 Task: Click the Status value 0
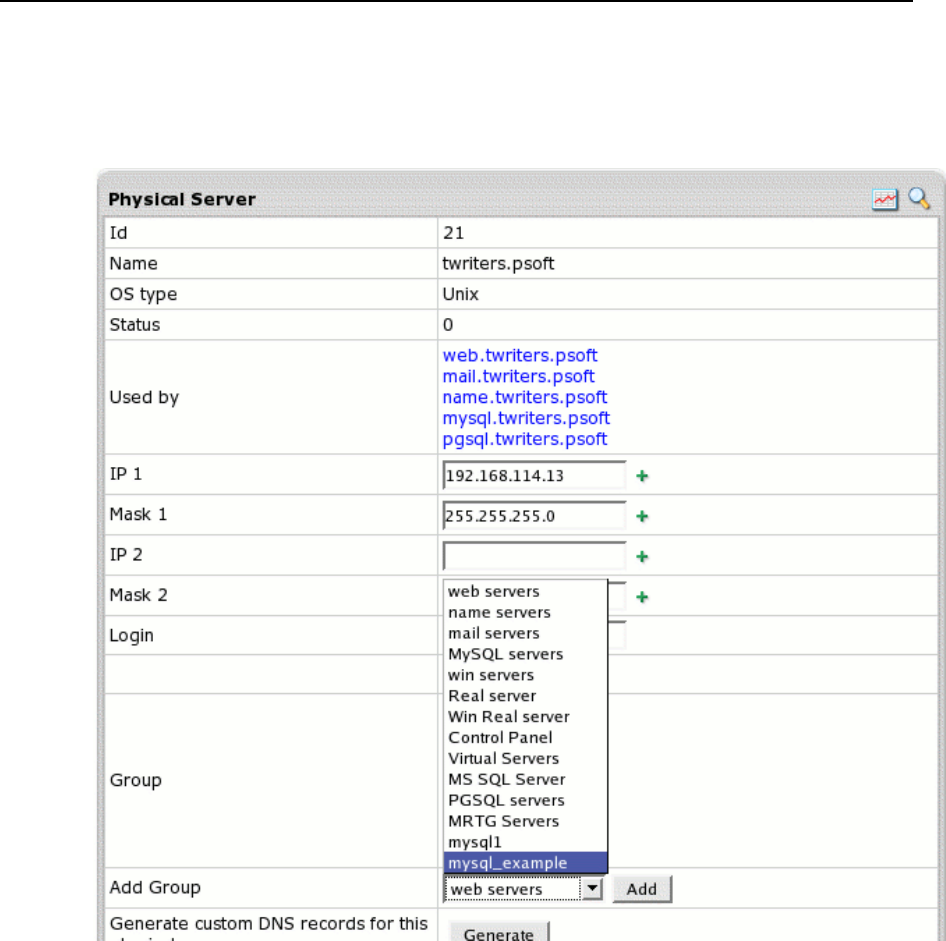[448, 325]
